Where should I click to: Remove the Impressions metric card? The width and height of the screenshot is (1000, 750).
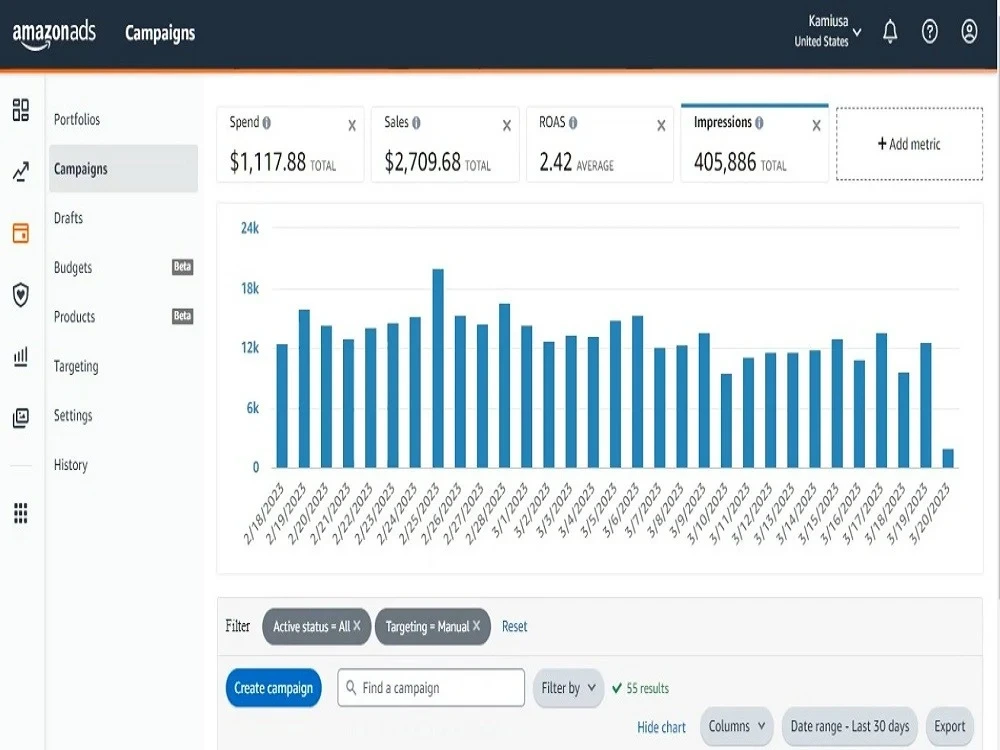tap(816, 126)
